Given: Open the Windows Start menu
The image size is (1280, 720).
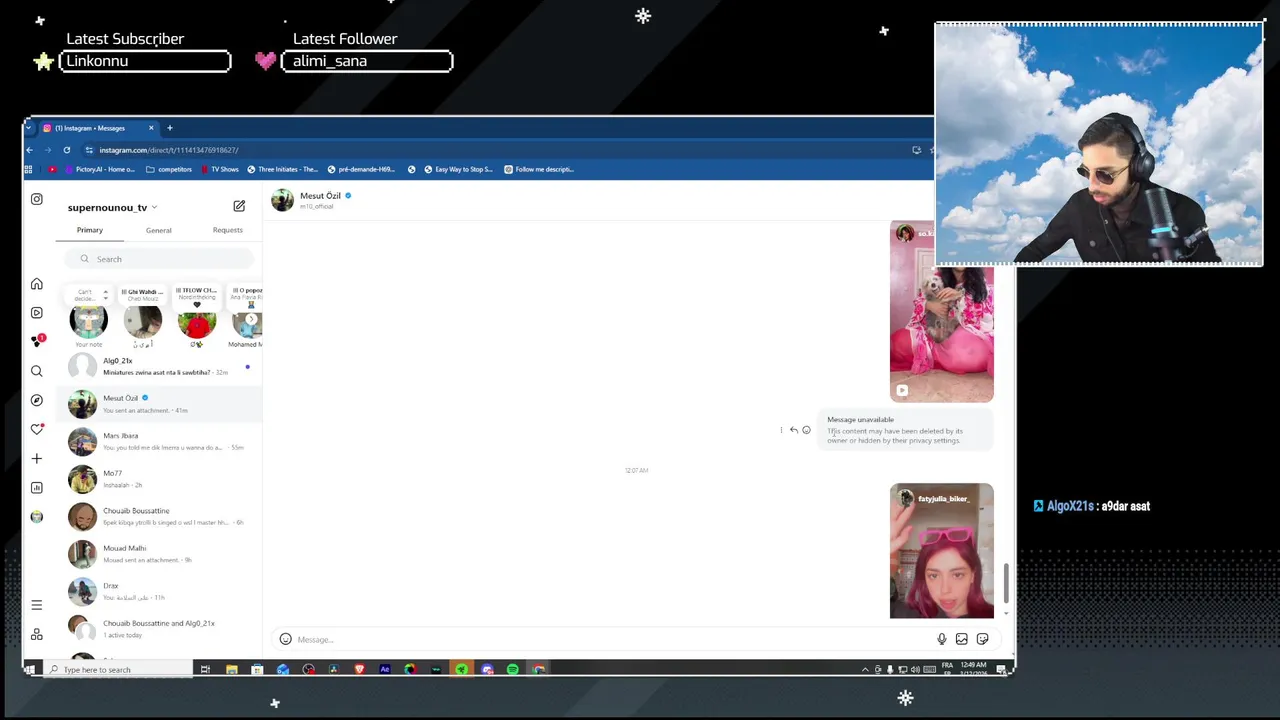Looking at the screenshot, I should tap(30, 669).
